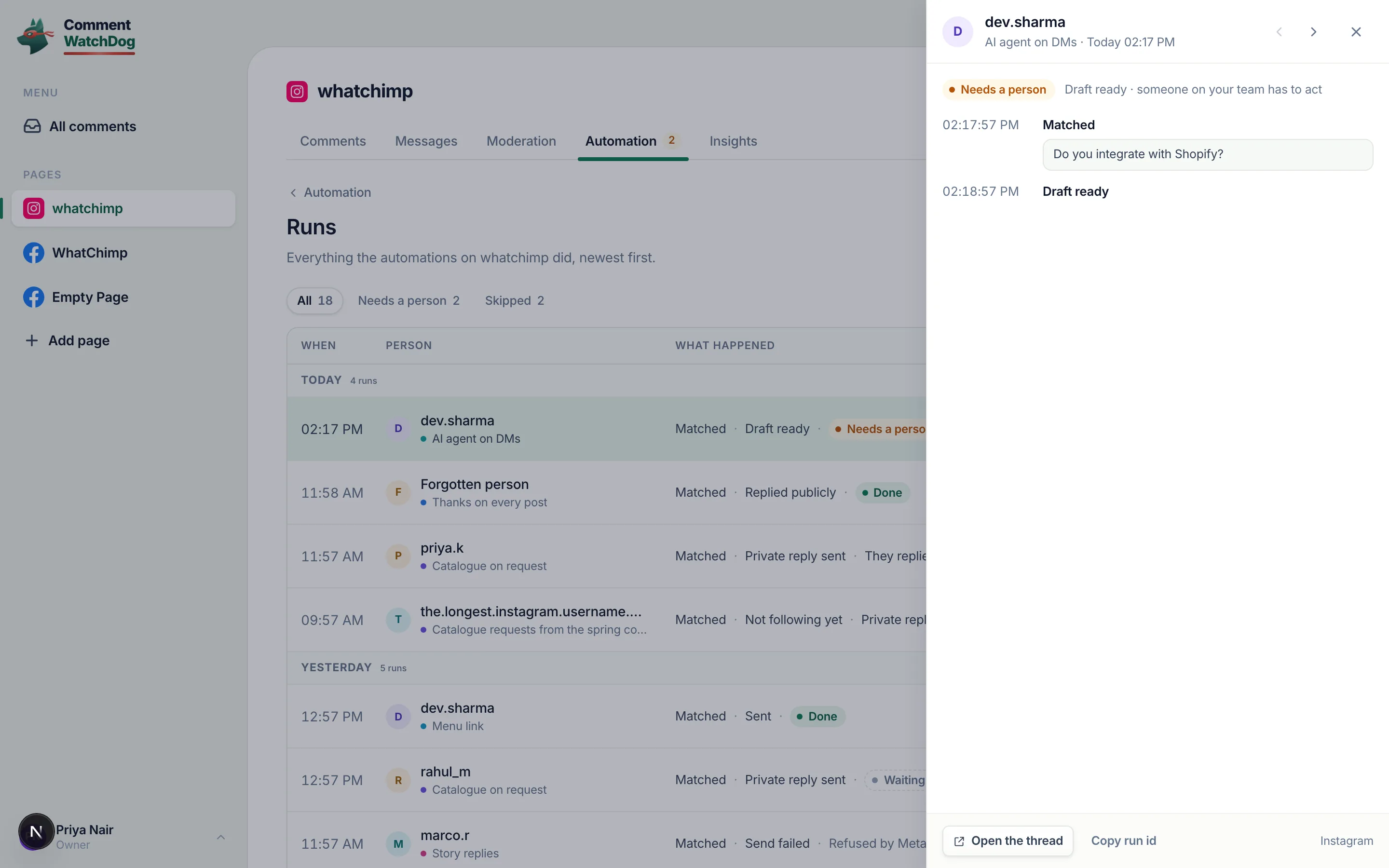Click the Needs a person badge in dev.sharma row
This screenshot has height=868, width=1389.
(878, 429)
